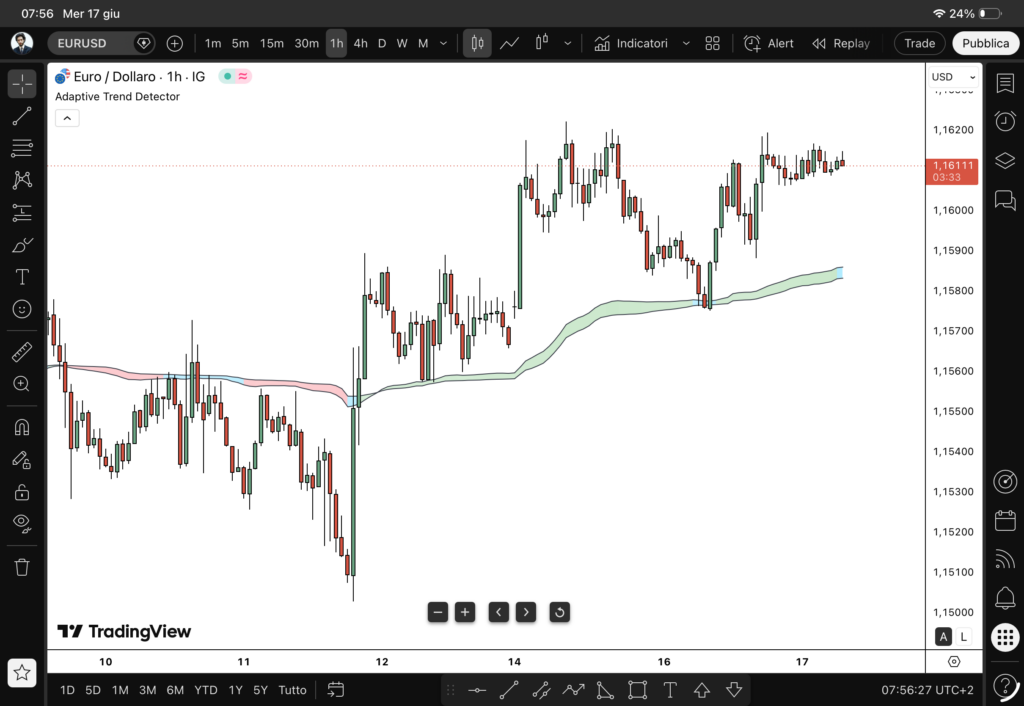This screenshot has height=706, width=1024.
Task: Create an Alert
Action: 769,43
